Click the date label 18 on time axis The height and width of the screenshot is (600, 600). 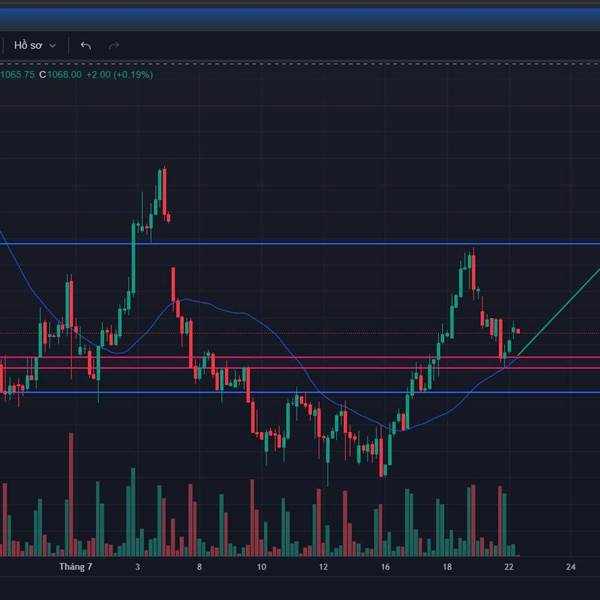(447, 567)
